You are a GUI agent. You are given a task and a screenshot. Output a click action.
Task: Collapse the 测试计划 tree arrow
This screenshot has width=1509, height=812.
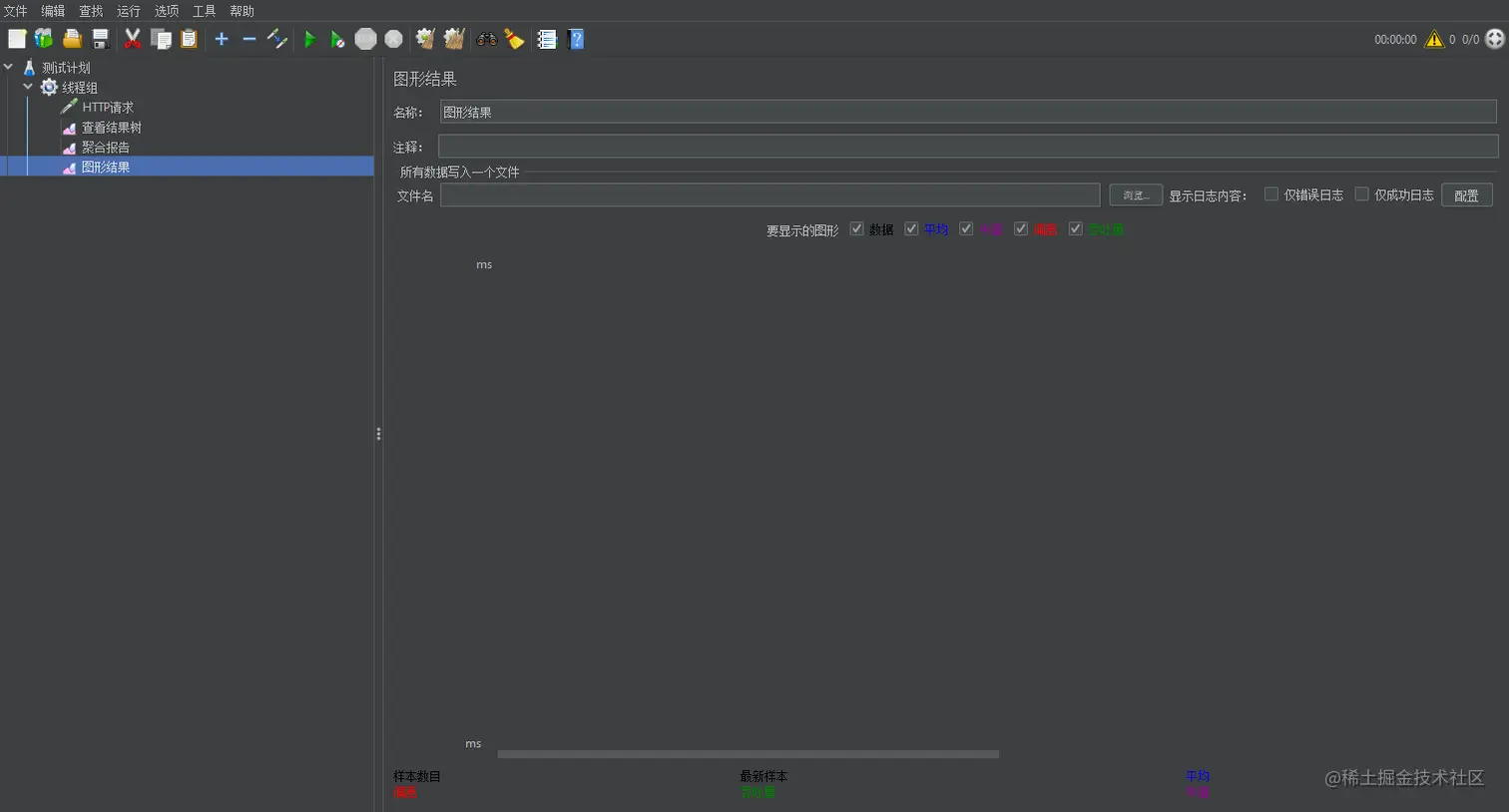9,68
